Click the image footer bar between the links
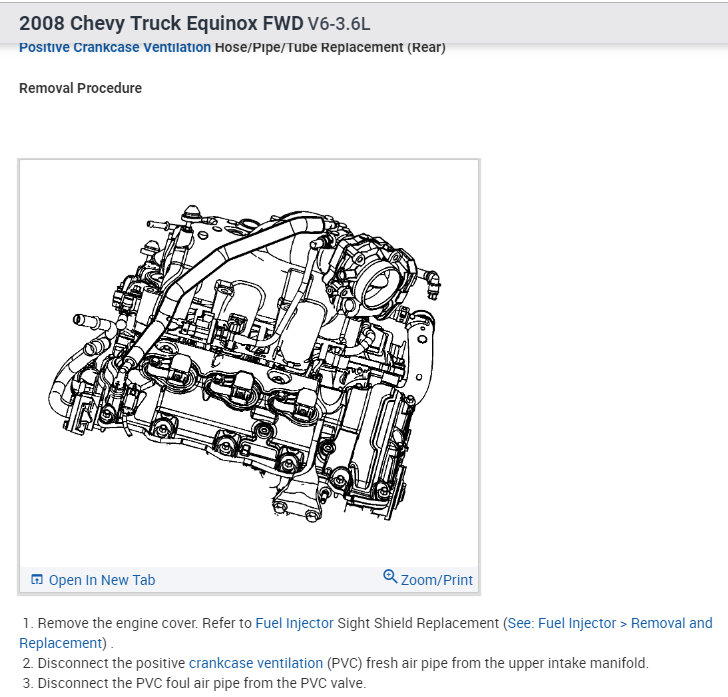This screenshot has height=697, width=728. (x=269, y=580)
